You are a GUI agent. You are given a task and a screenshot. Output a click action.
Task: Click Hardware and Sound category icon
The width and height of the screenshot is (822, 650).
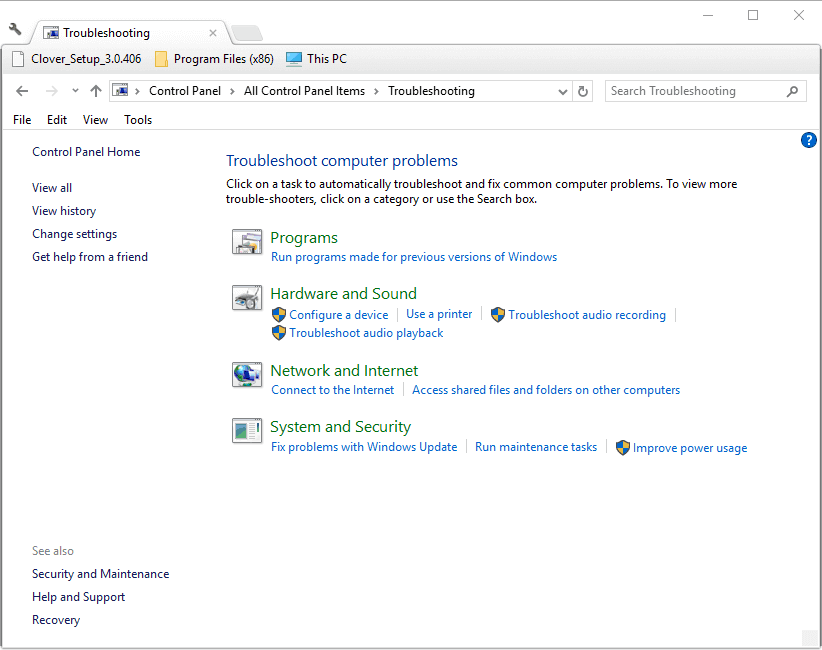pyautogui.click(x=247, y=298)
